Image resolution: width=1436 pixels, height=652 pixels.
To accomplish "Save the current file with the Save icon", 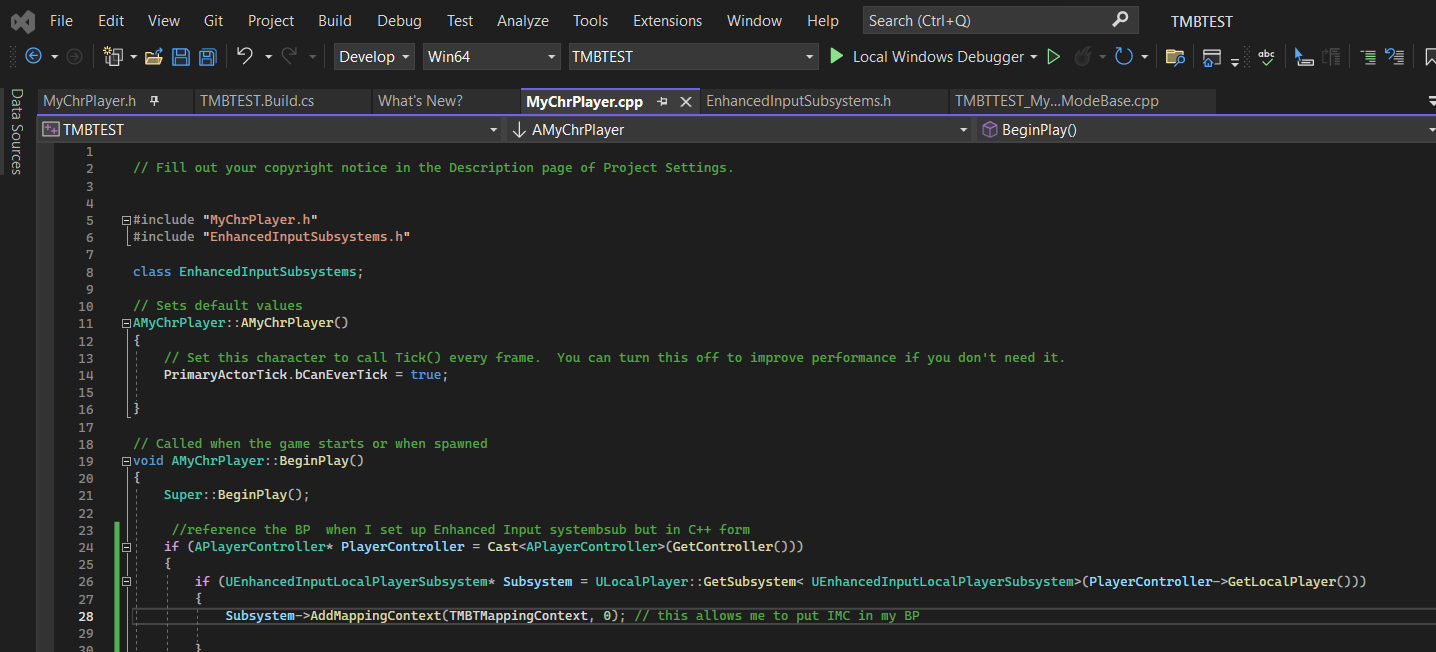I will [181, 57].
